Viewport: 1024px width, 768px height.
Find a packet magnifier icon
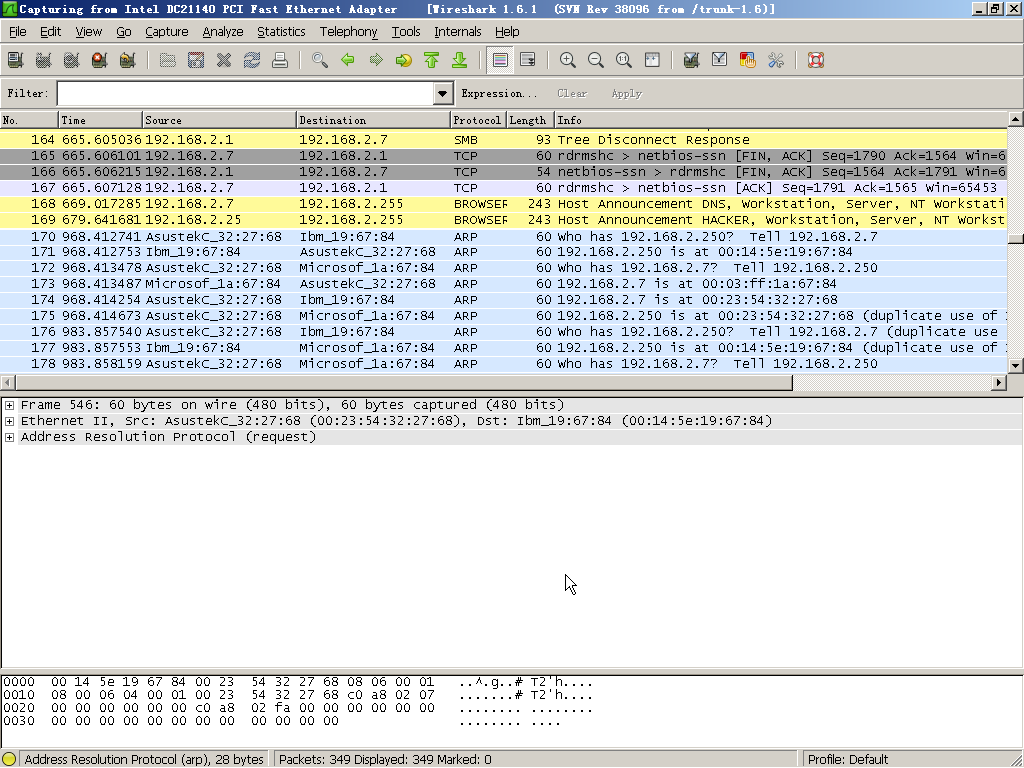[319, 60]
